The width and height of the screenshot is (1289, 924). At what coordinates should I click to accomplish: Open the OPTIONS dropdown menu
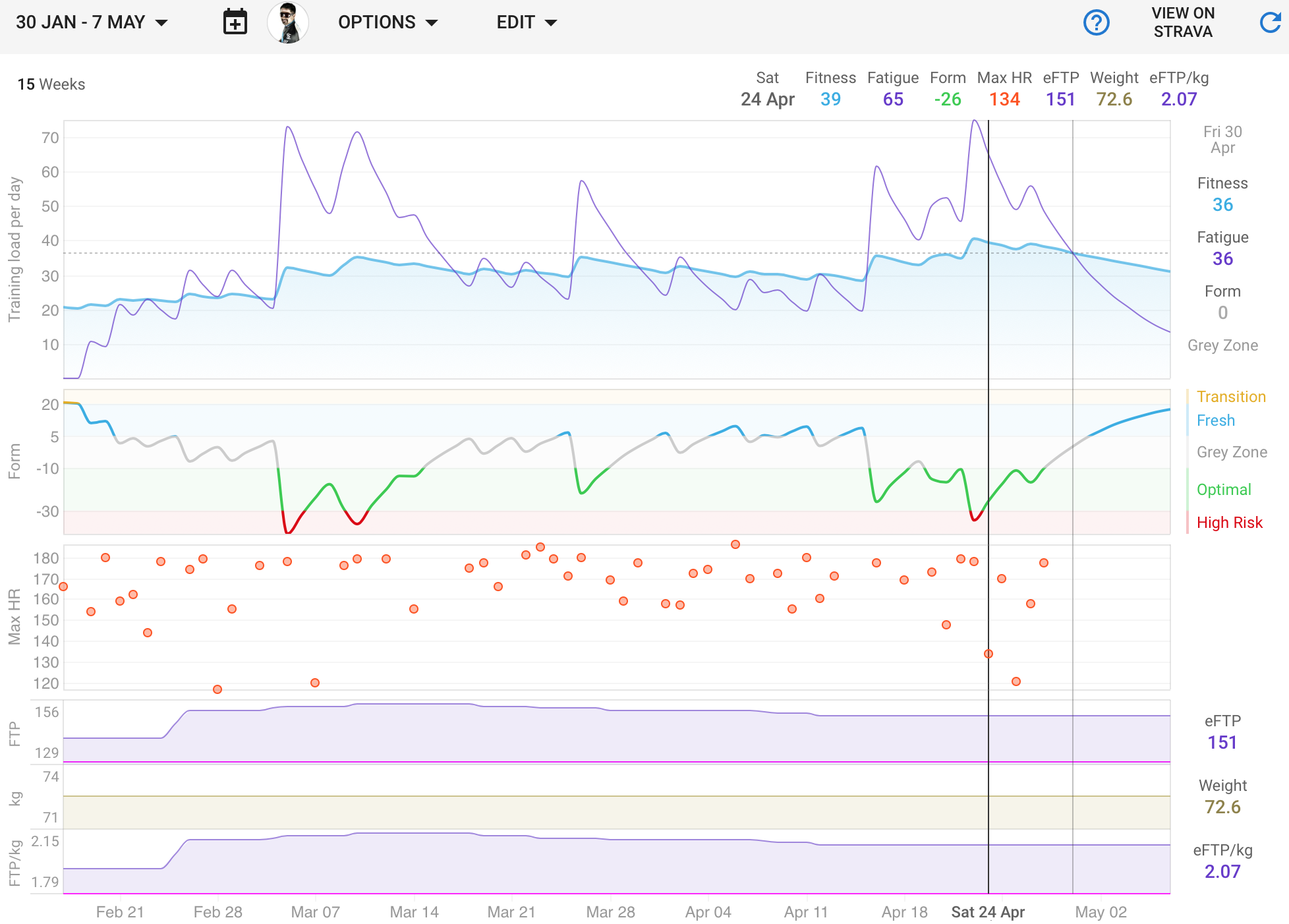pyautogui.click(x=387, y=22)
